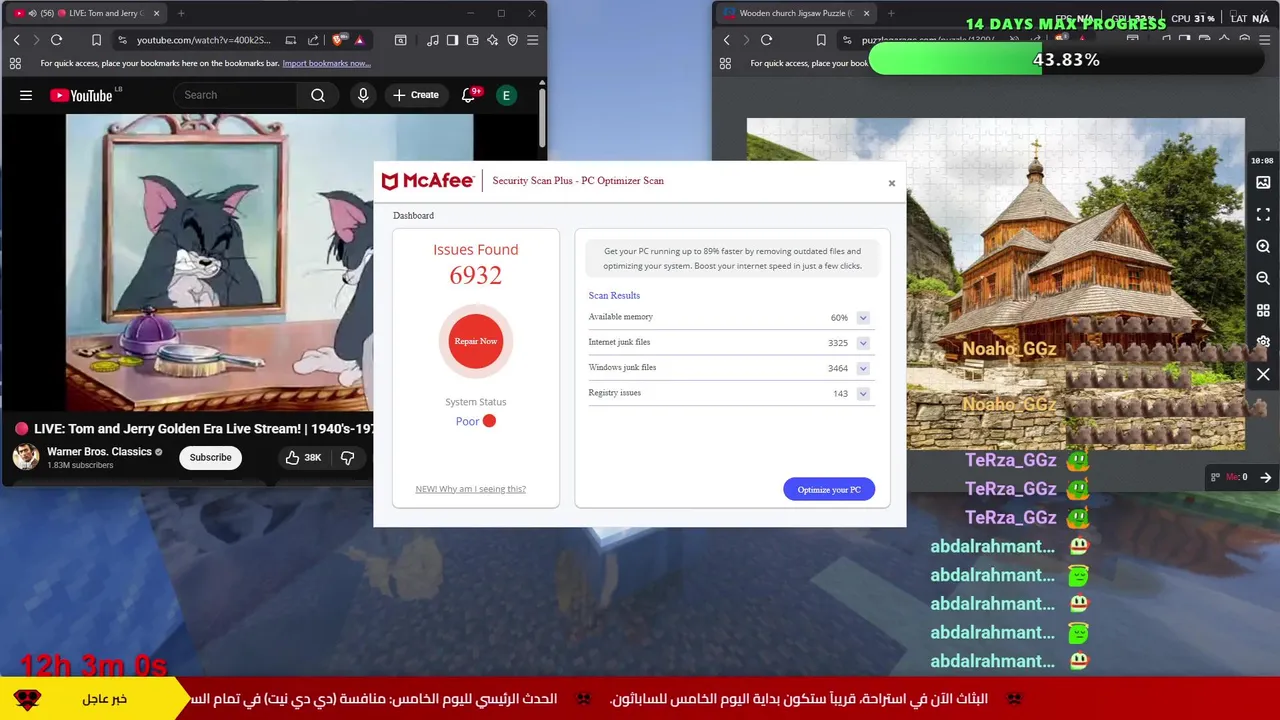Click the Issues Found count 6932
Screen dimensions: 1280x720
476,275
